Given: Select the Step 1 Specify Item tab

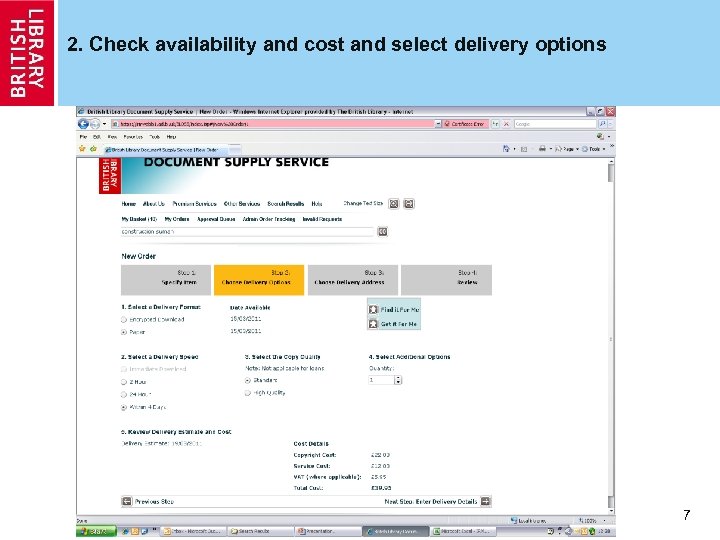Looking at the screenshot, I should click(x=166, y=280).
